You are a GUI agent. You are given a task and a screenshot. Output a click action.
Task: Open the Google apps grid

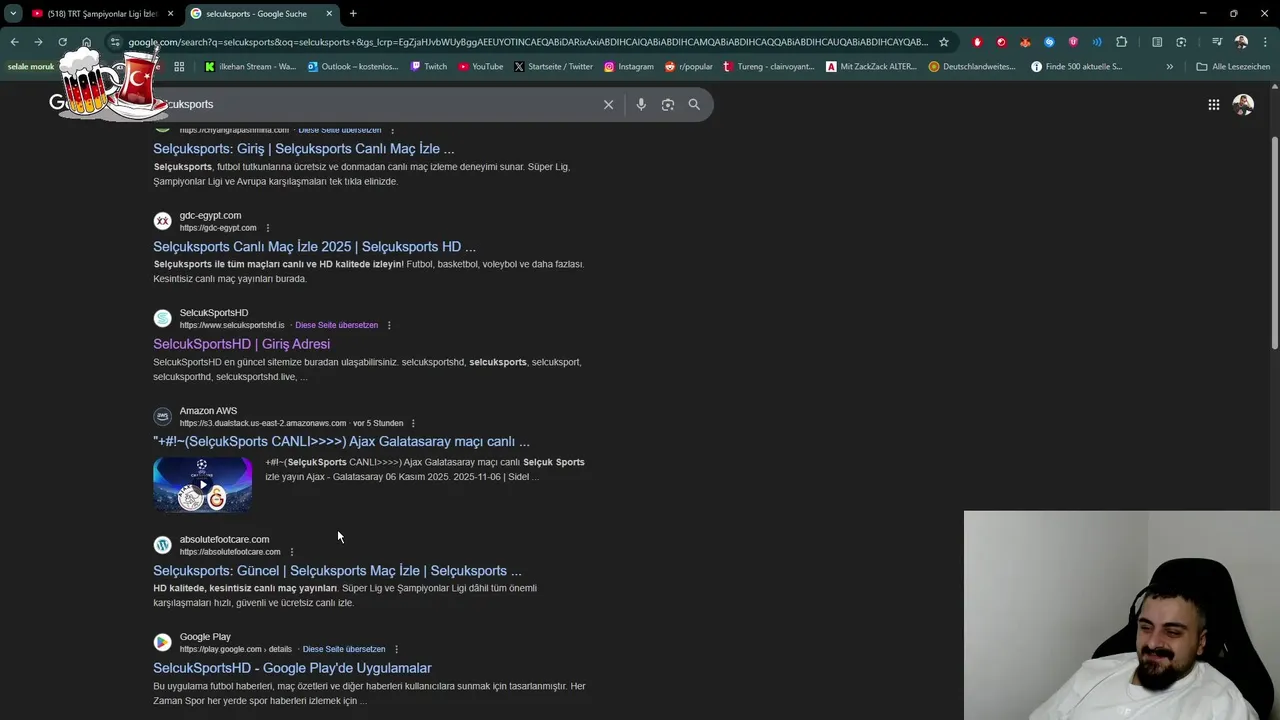[1213, 104]
